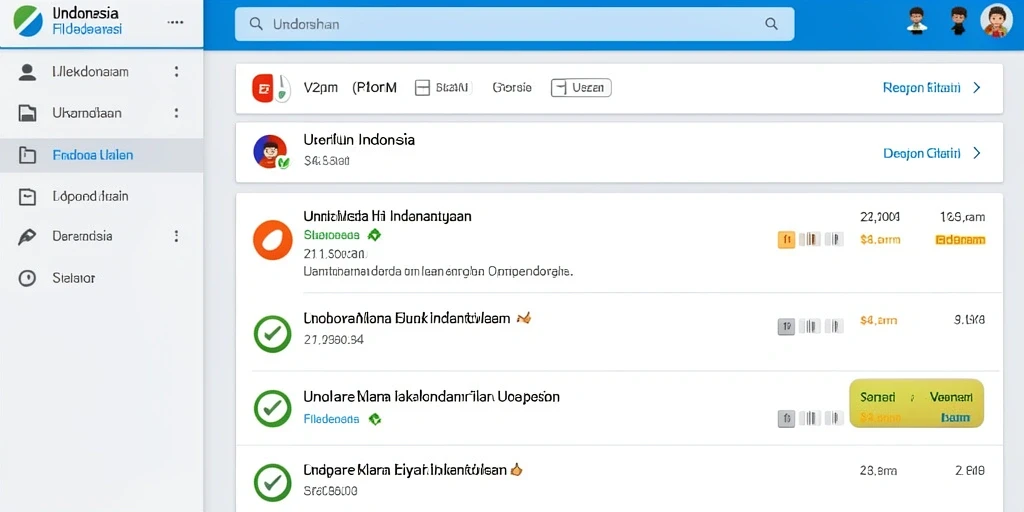Select the person icon for Ulekdonaiam
Viewport: 1024px width, 512px height.
27,72
